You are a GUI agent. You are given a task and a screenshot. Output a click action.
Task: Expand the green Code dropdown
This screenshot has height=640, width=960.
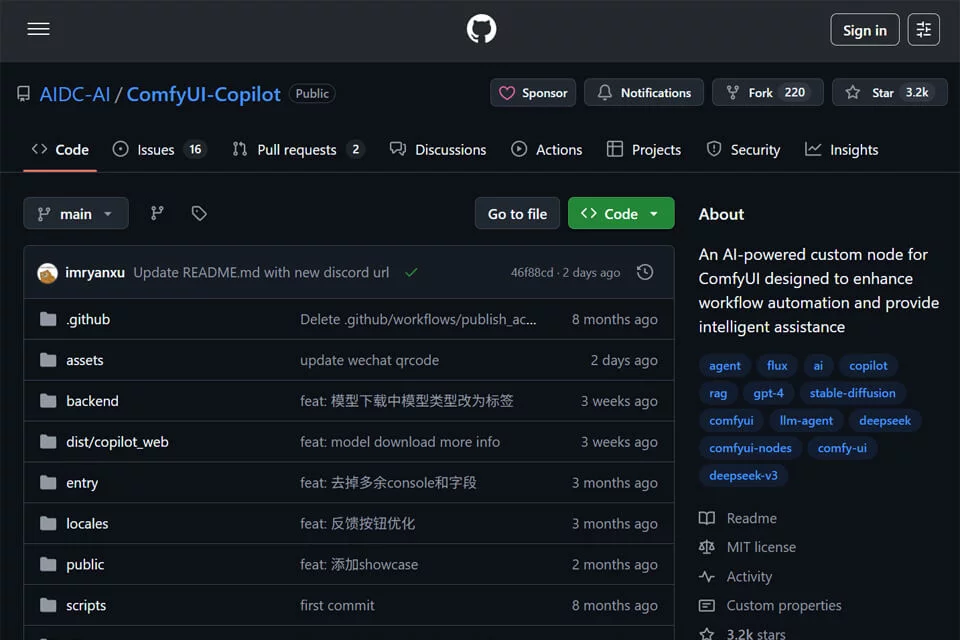(x=621, y=213)
